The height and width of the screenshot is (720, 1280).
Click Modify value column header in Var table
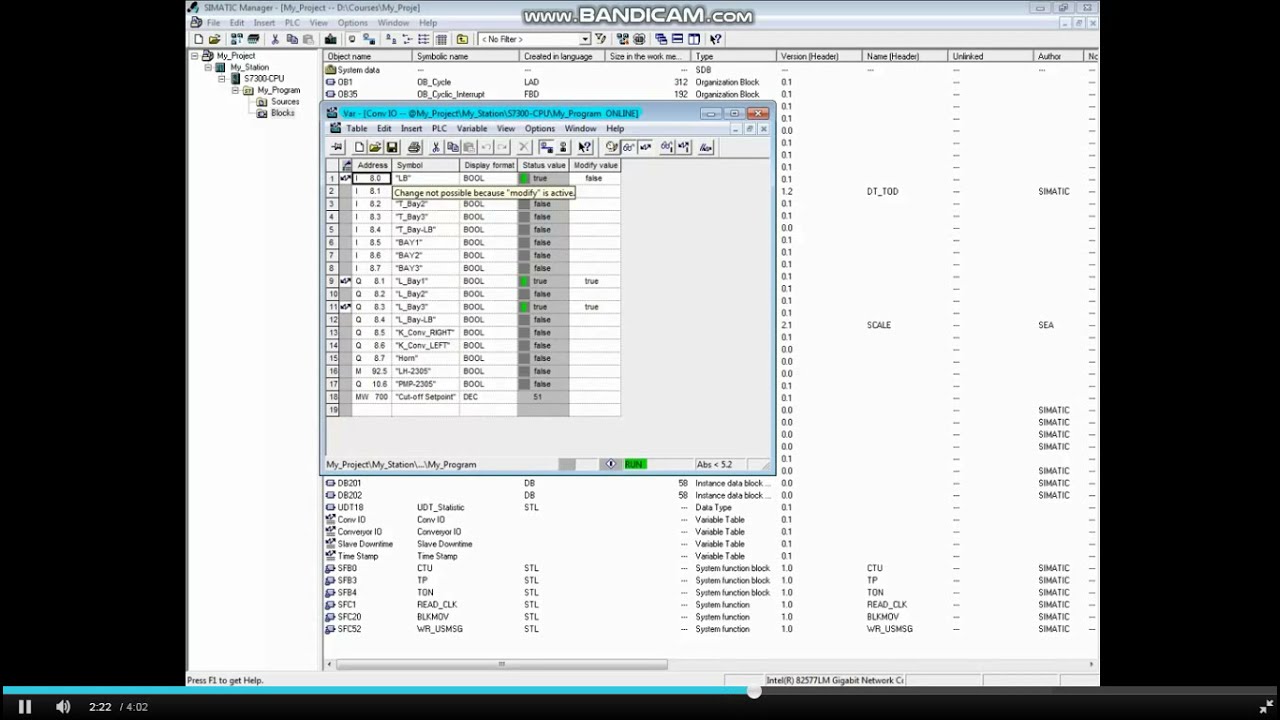(595, 165)
